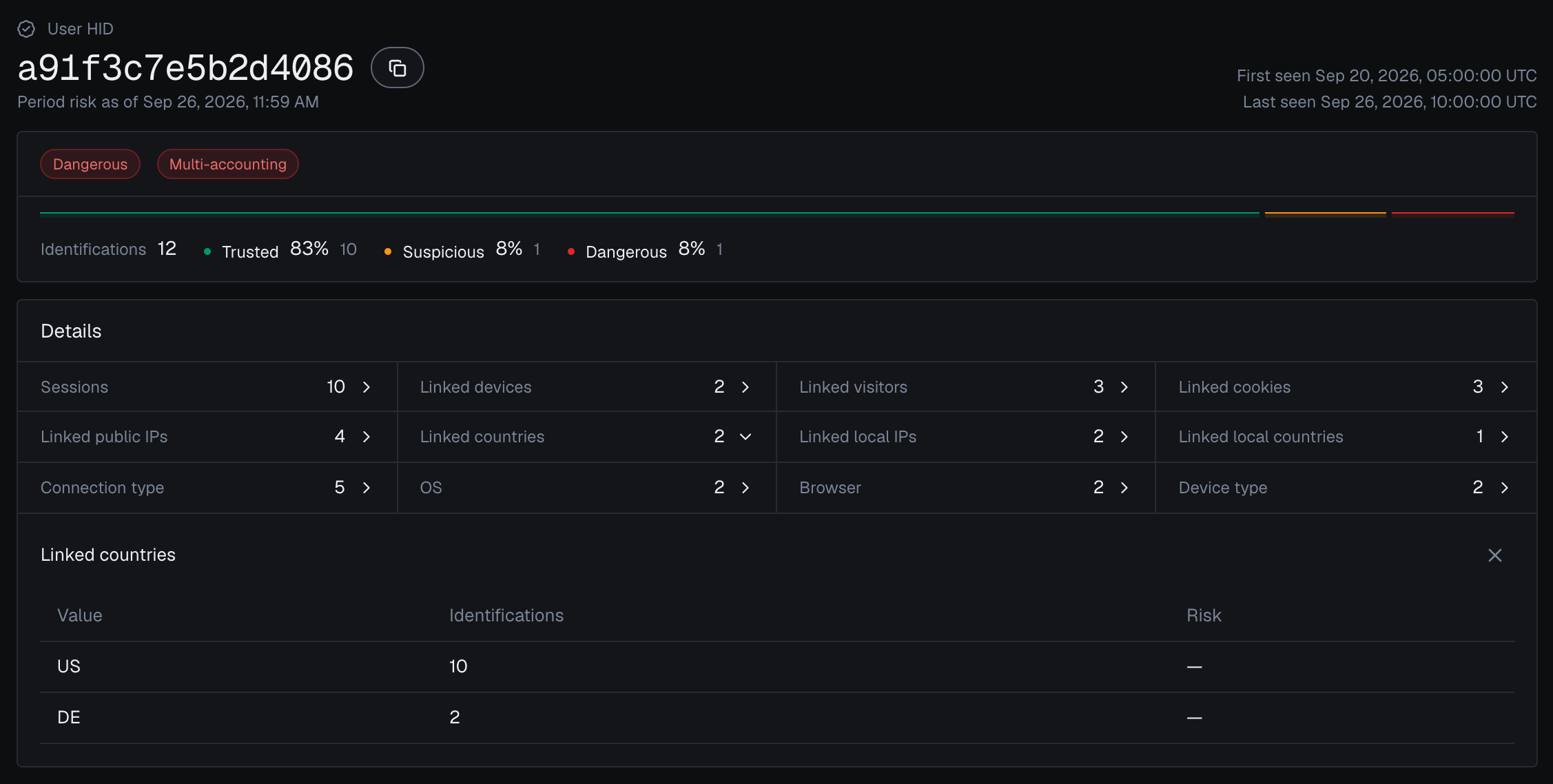Viewport: 1553px width, 784px height.
Task: Expand the Sessions row chevron
Action: click(367, 387)
